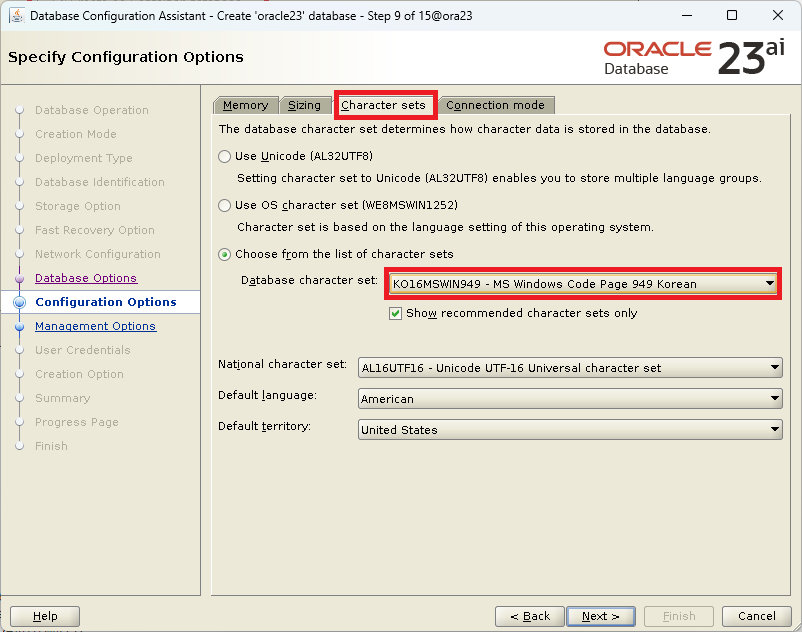
Task: Click the Management Options step bullet
Action: [19, 326]
